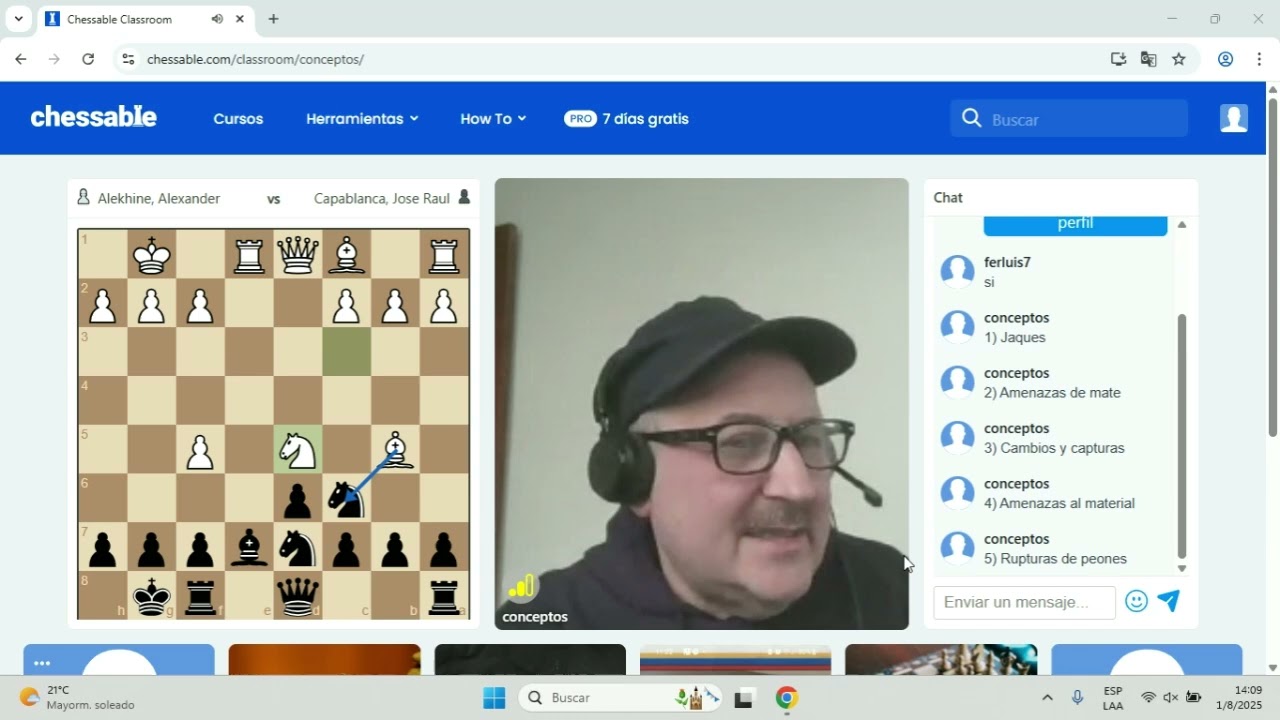
Task: View site information for chessable.com
Action: coord(127,59)
